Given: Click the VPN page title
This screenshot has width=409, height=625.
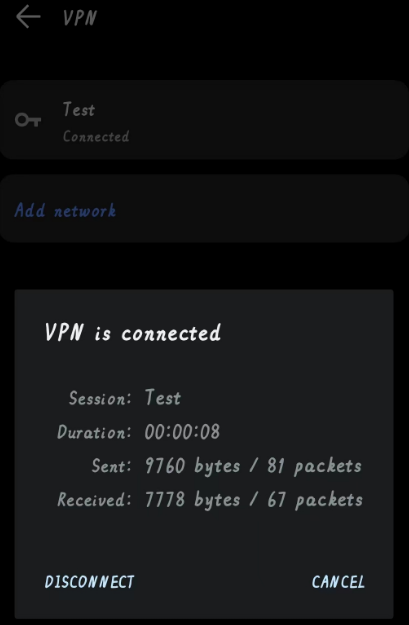Looking at the screenshot, I should (x=80, y=18).
